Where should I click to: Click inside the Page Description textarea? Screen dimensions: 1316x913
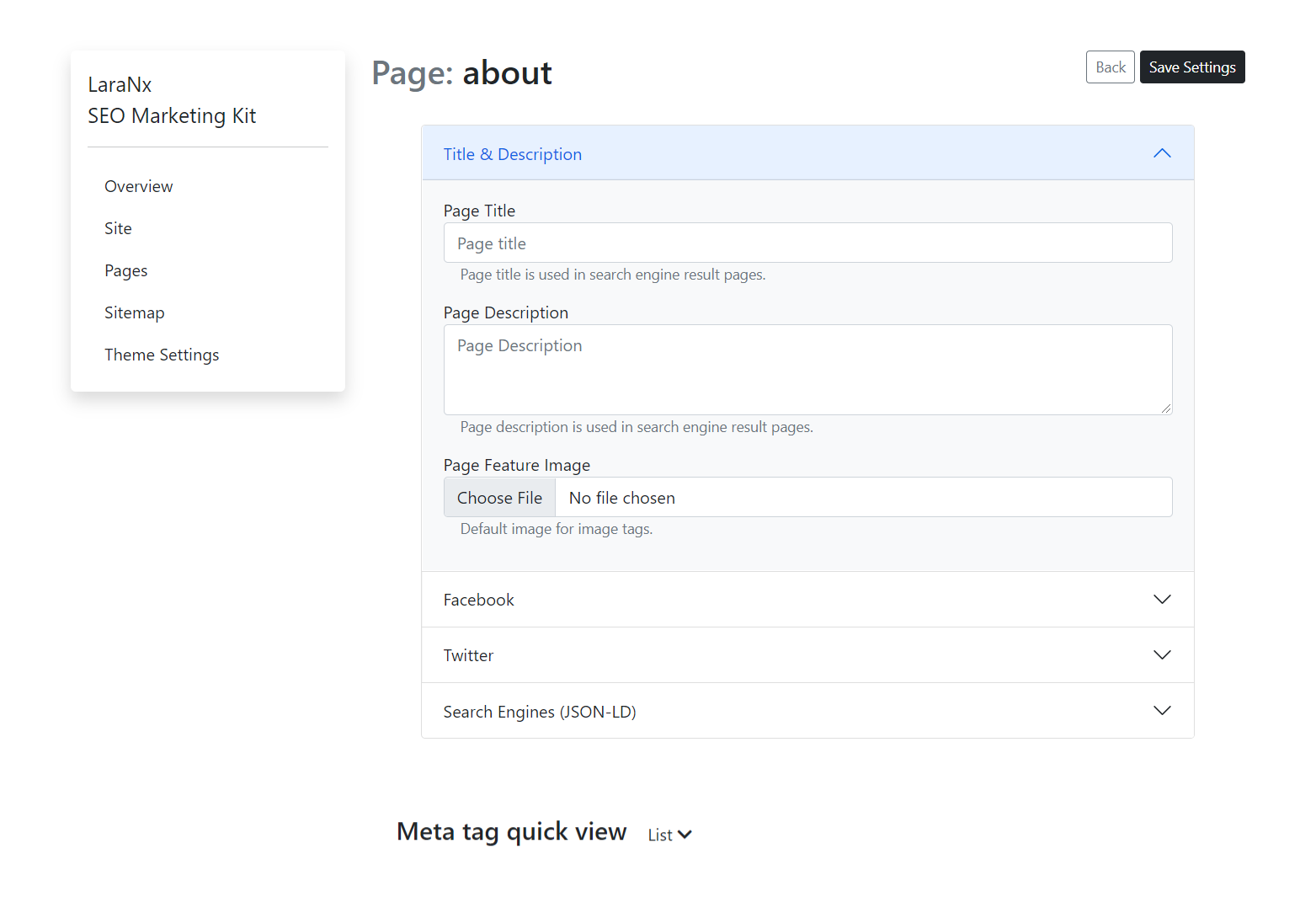807,370
